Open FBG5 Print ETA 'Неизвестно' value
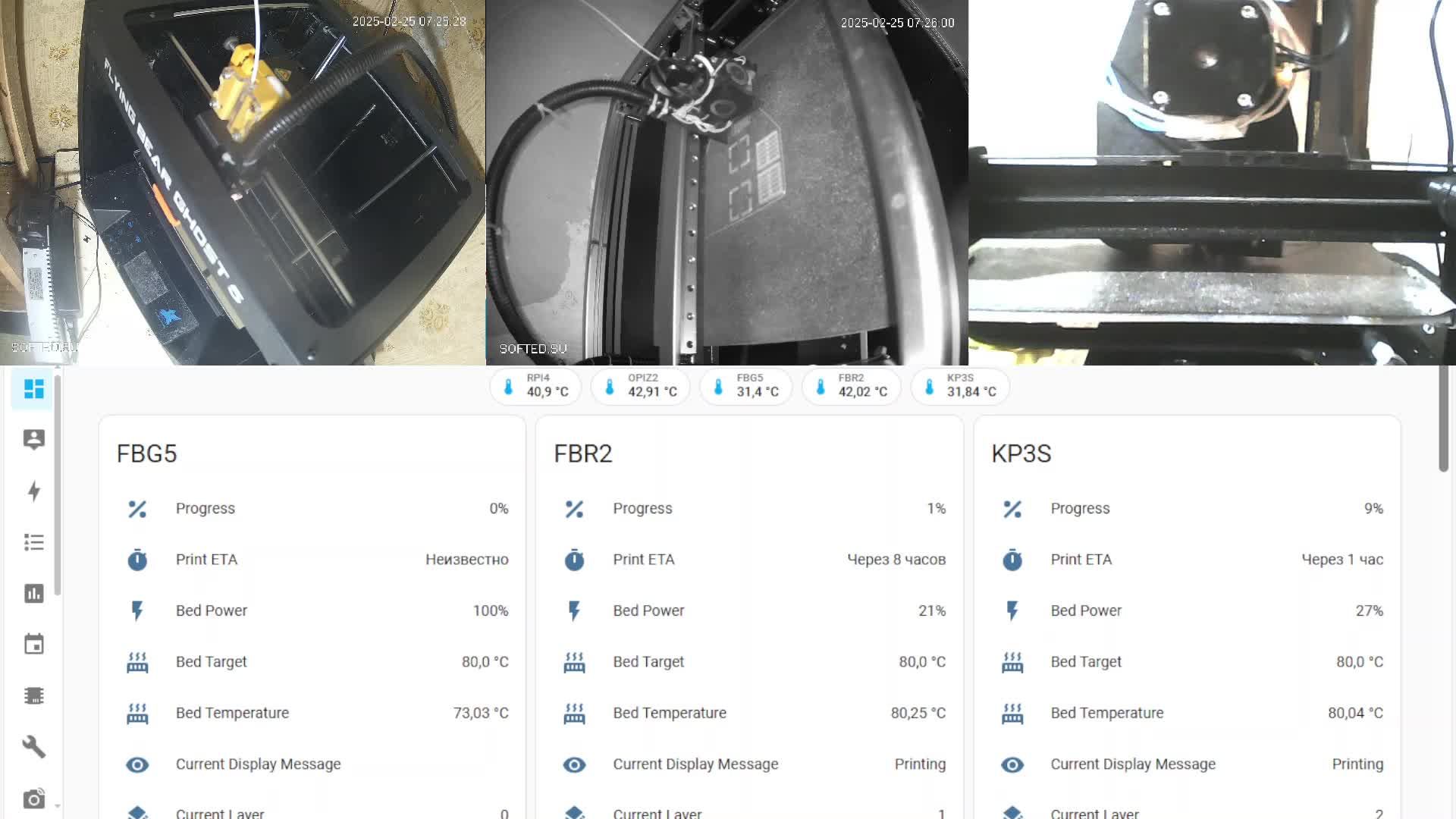1456x819 pixels. pyautogui.click(x=467, y=560)
